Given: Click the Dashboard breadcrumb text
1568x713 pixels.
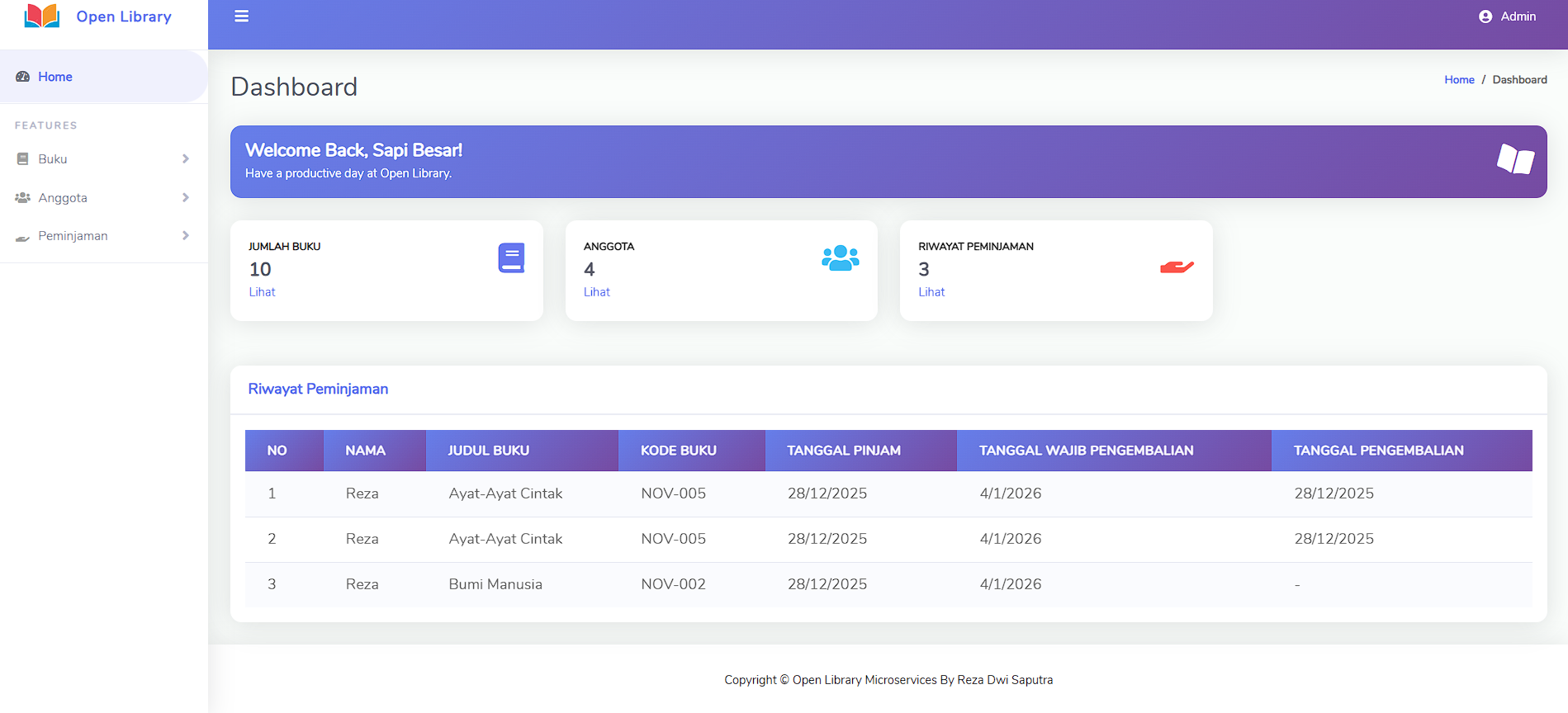Looking at the screenshot, I should [1519, 80].
